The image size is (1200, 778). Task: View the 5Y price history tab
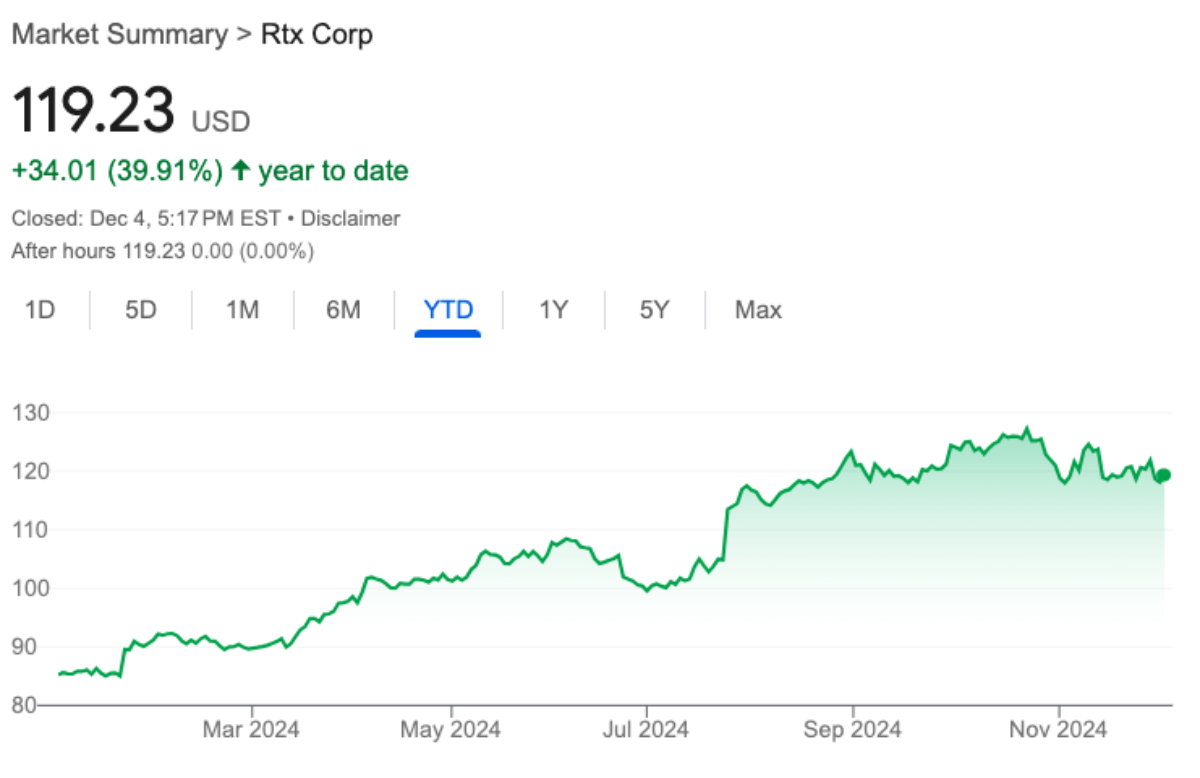click(654, 310)
